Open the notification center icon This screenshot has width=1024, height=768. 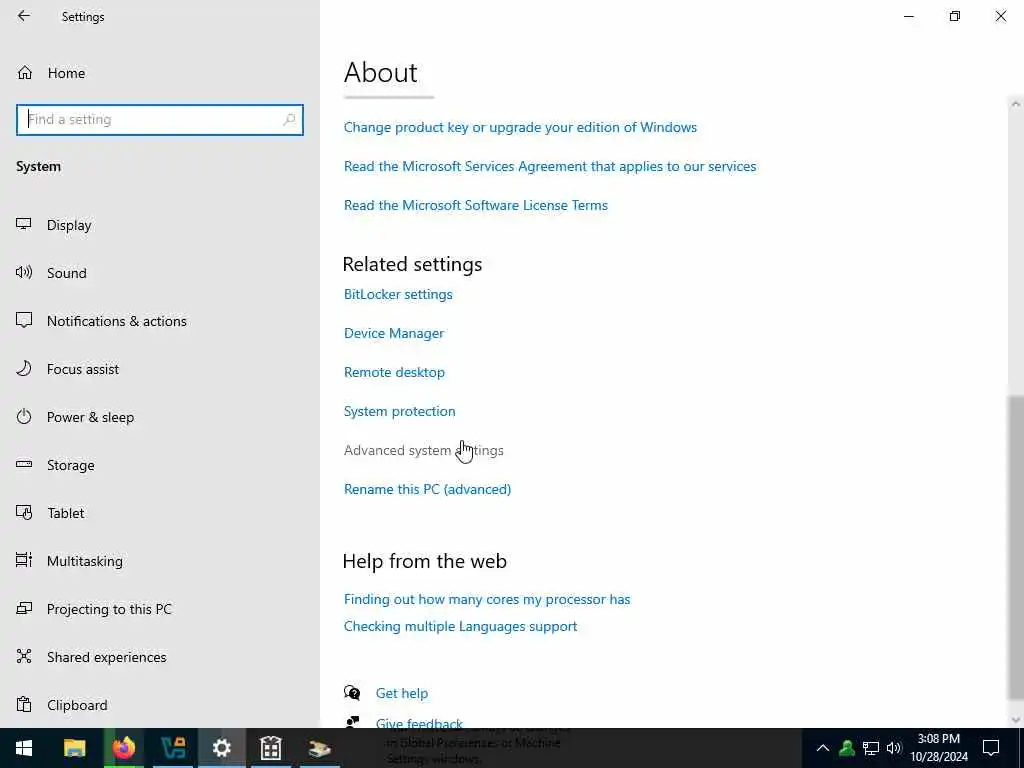click(x=991, y=748)
